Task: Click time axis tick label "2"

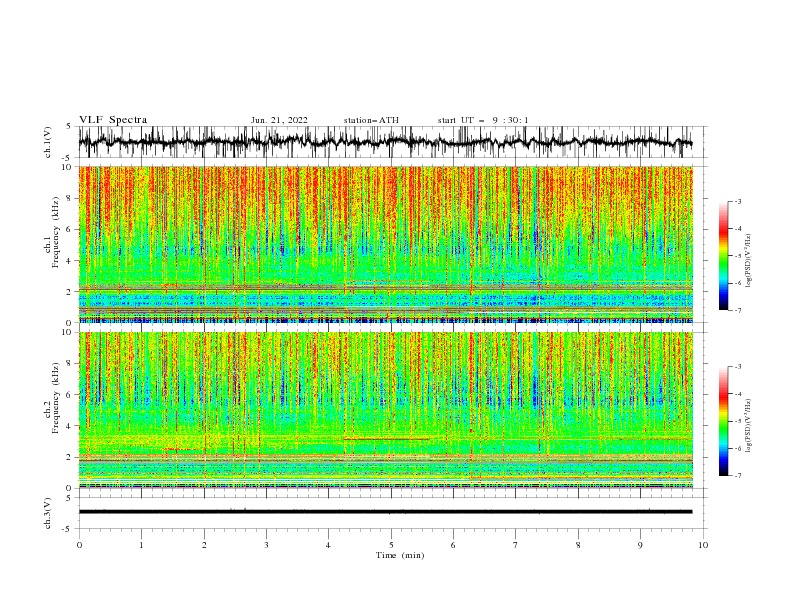Action: click(x=204, y=545)
